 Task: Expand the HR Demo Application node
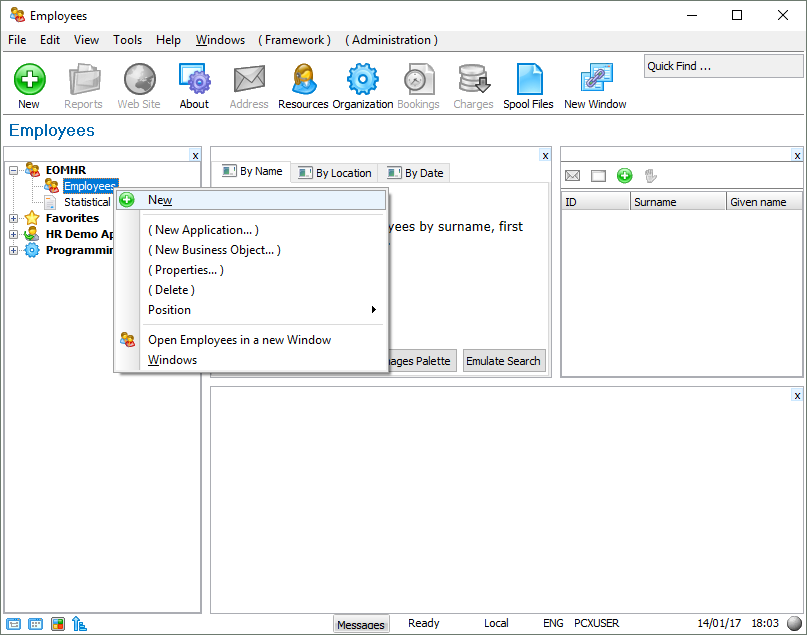[14, 234]
